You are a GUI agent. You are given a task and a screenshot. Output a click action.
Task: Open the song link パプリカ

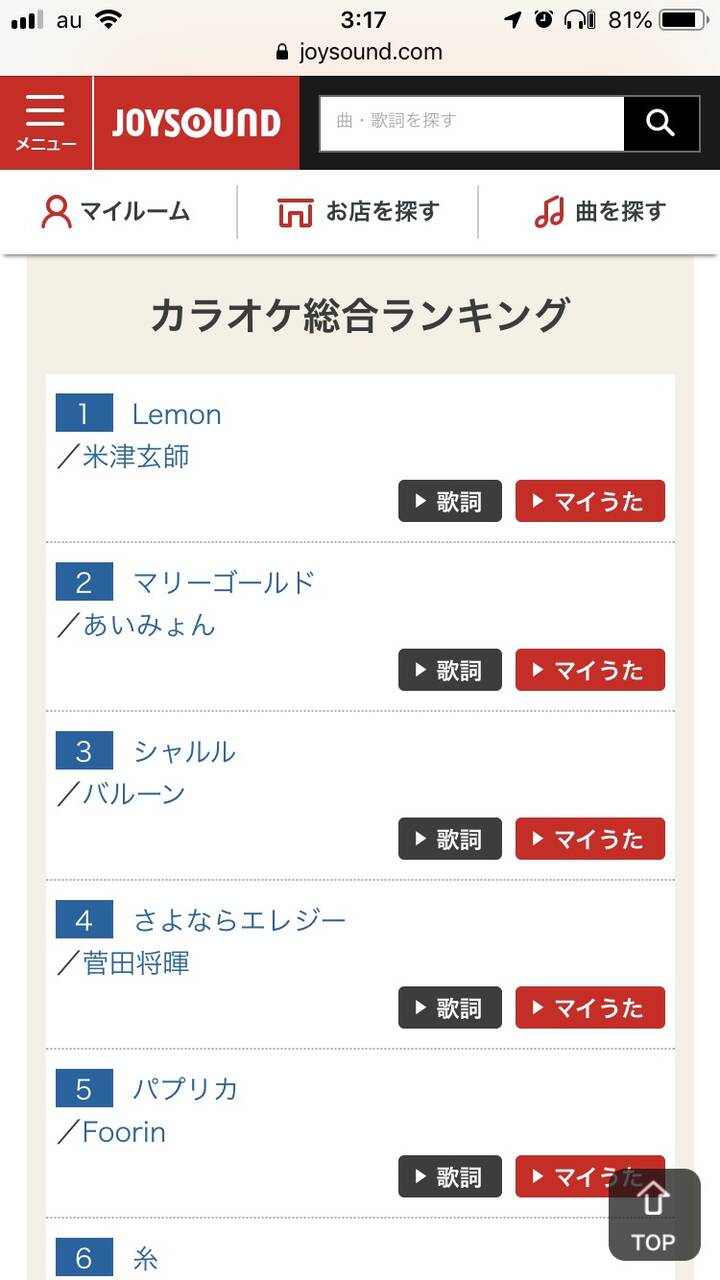coord(186,1089)
